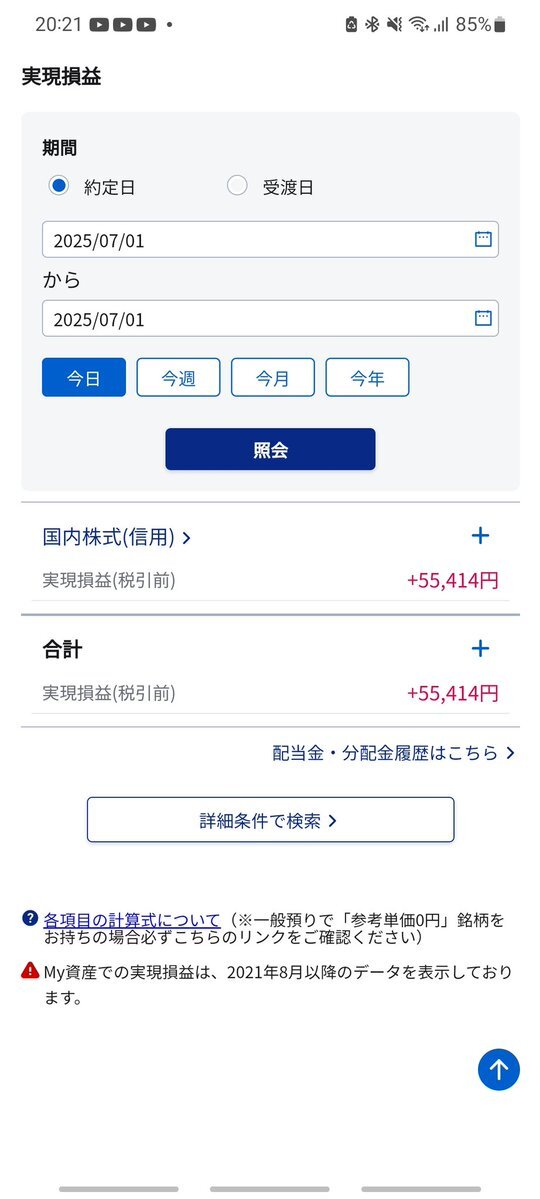The width and height of the screenshot is (540, 1199).
Task: Open 配当金・分配金履歴はこちら link
Action: (394, 753)
